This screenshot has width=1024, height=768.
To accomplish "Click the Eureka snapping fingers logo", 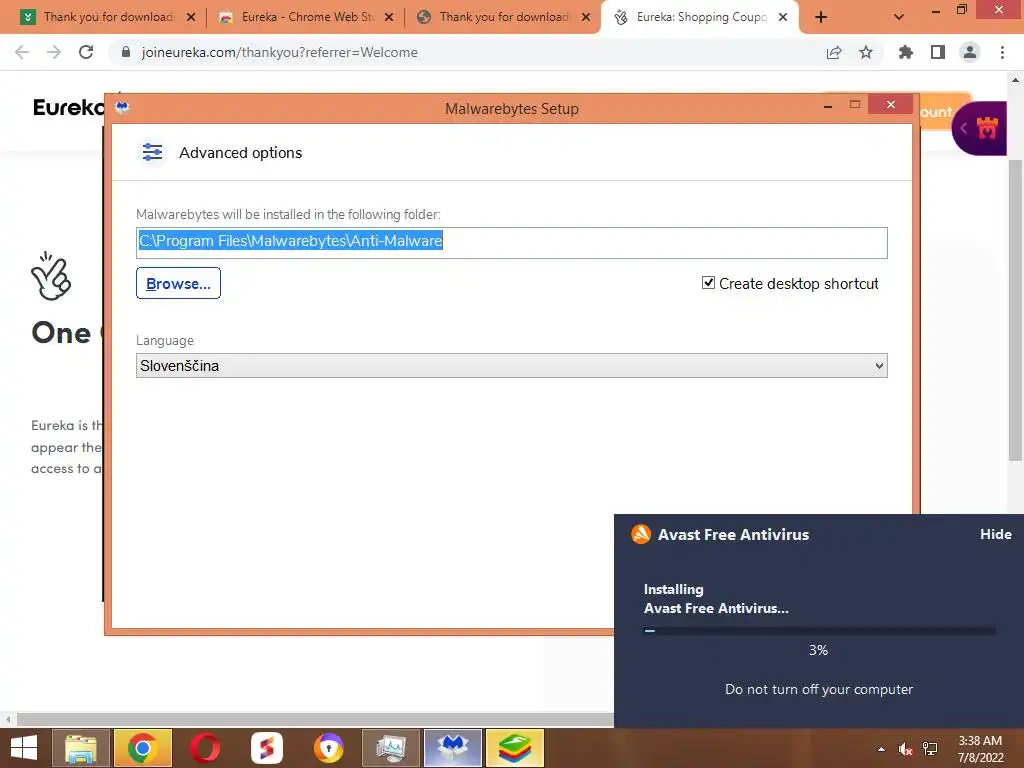I will pyautogui.click(x=51, y=276).
